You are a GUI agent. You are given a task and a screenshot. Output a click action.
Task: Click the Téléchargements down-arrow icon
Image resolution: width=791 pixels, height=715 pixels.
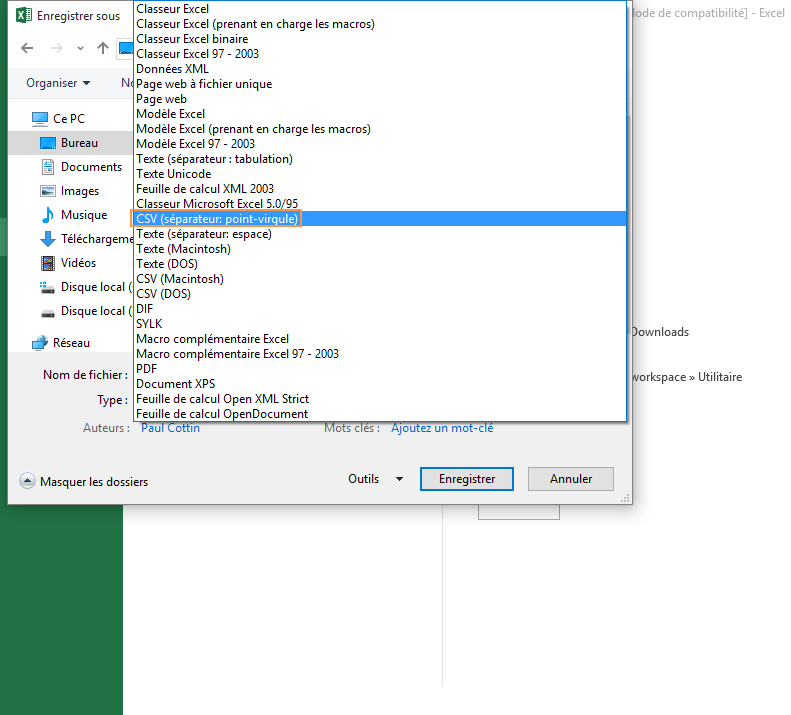coord(48,239)
